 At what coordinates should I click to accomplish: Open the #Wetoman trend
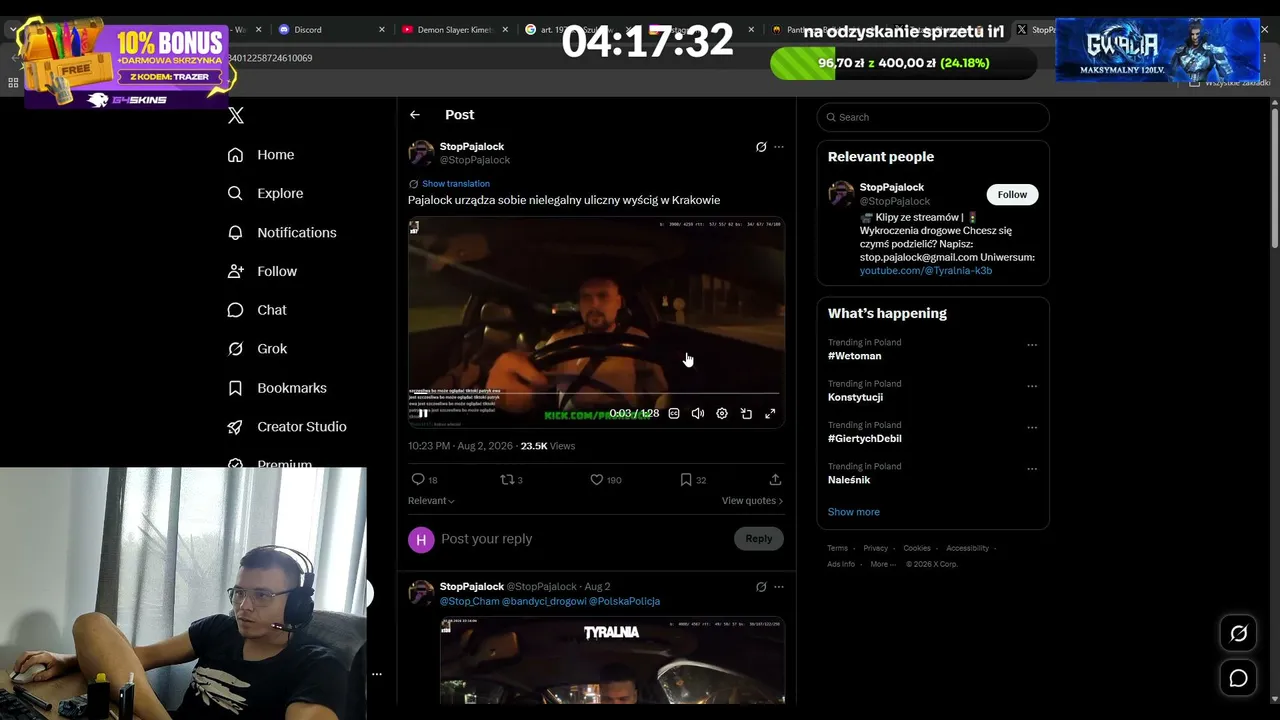[855, 356]
